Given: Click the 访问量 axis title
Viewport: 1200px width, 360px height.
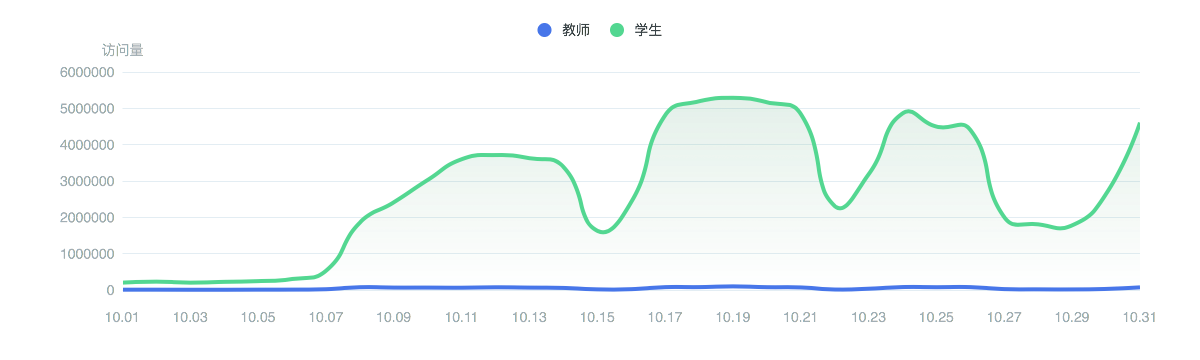Looking at the screenshot, I should [122, 49].
